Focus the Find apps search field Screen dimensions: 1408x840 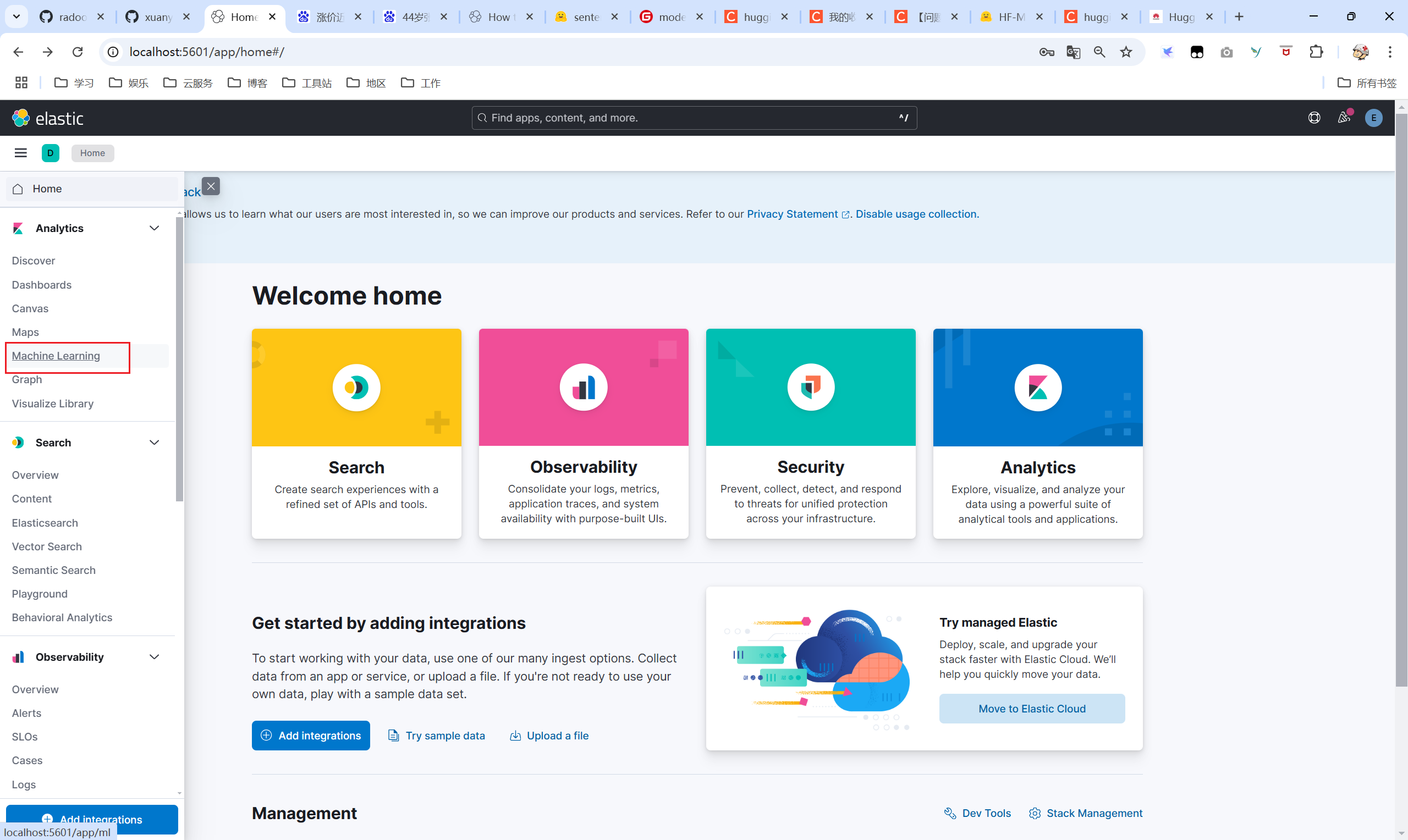694,118
